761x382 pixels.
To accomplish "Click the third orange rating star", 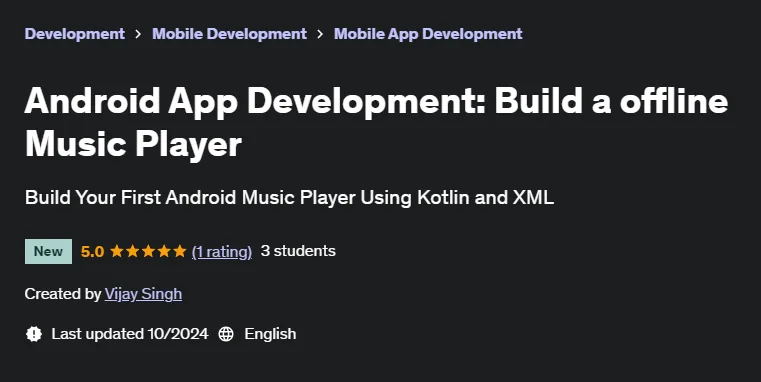I will pos(148,251).
